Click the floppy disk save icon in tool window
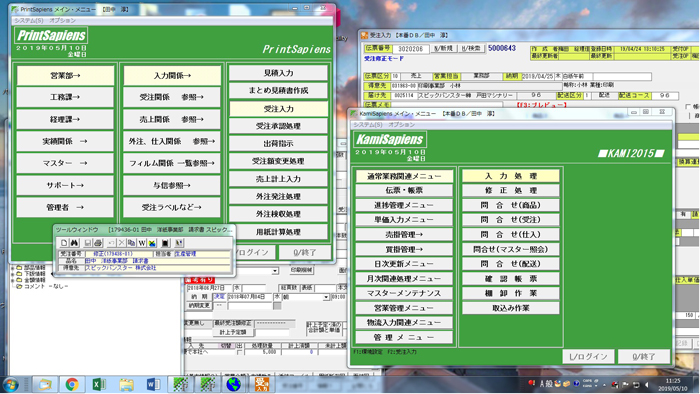The image size is (700, 394). tap(88, 243)
